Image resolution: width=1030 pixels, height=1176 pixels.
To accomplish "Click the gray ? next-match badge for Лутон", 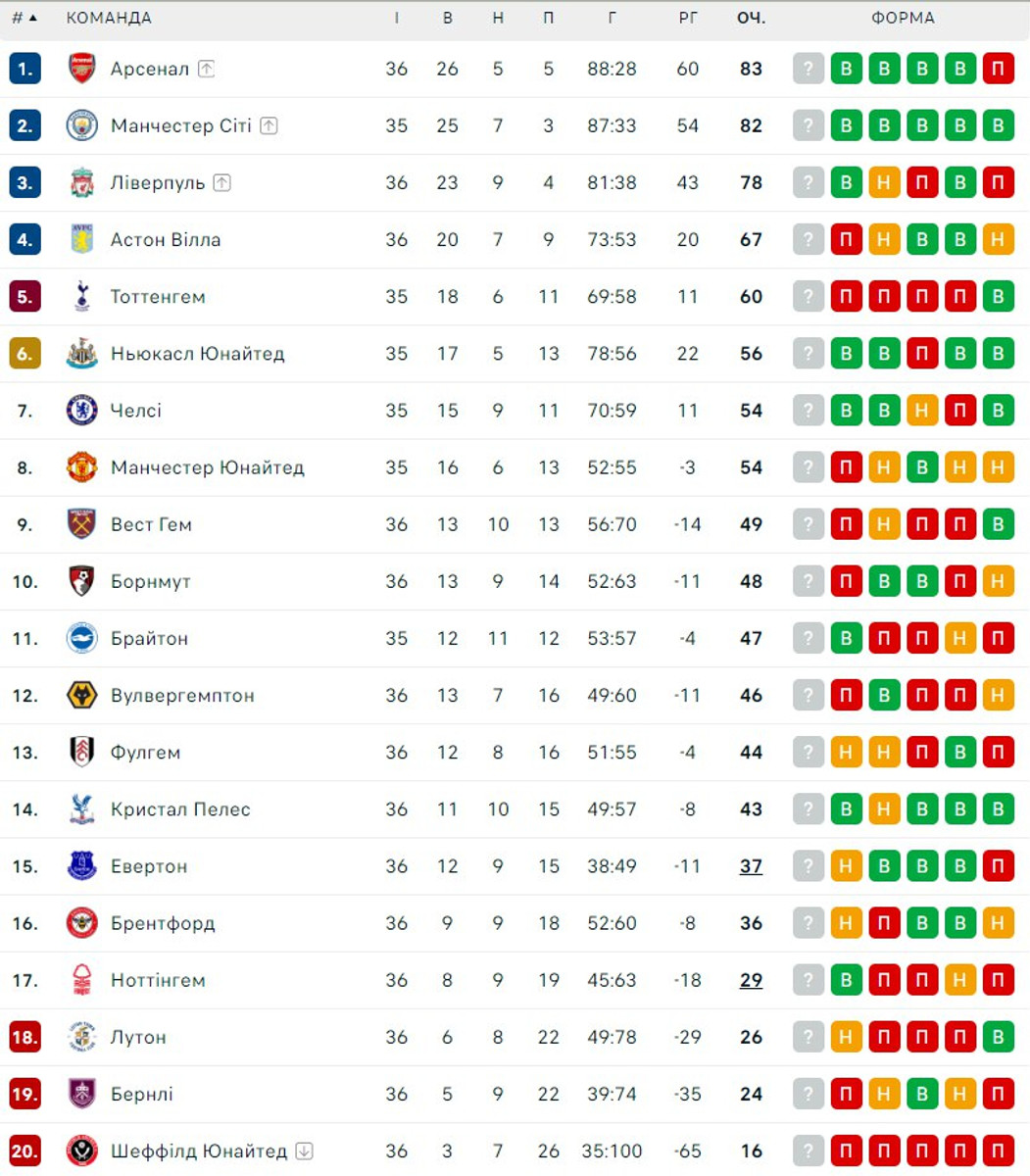I will (x=808, y=1037).
